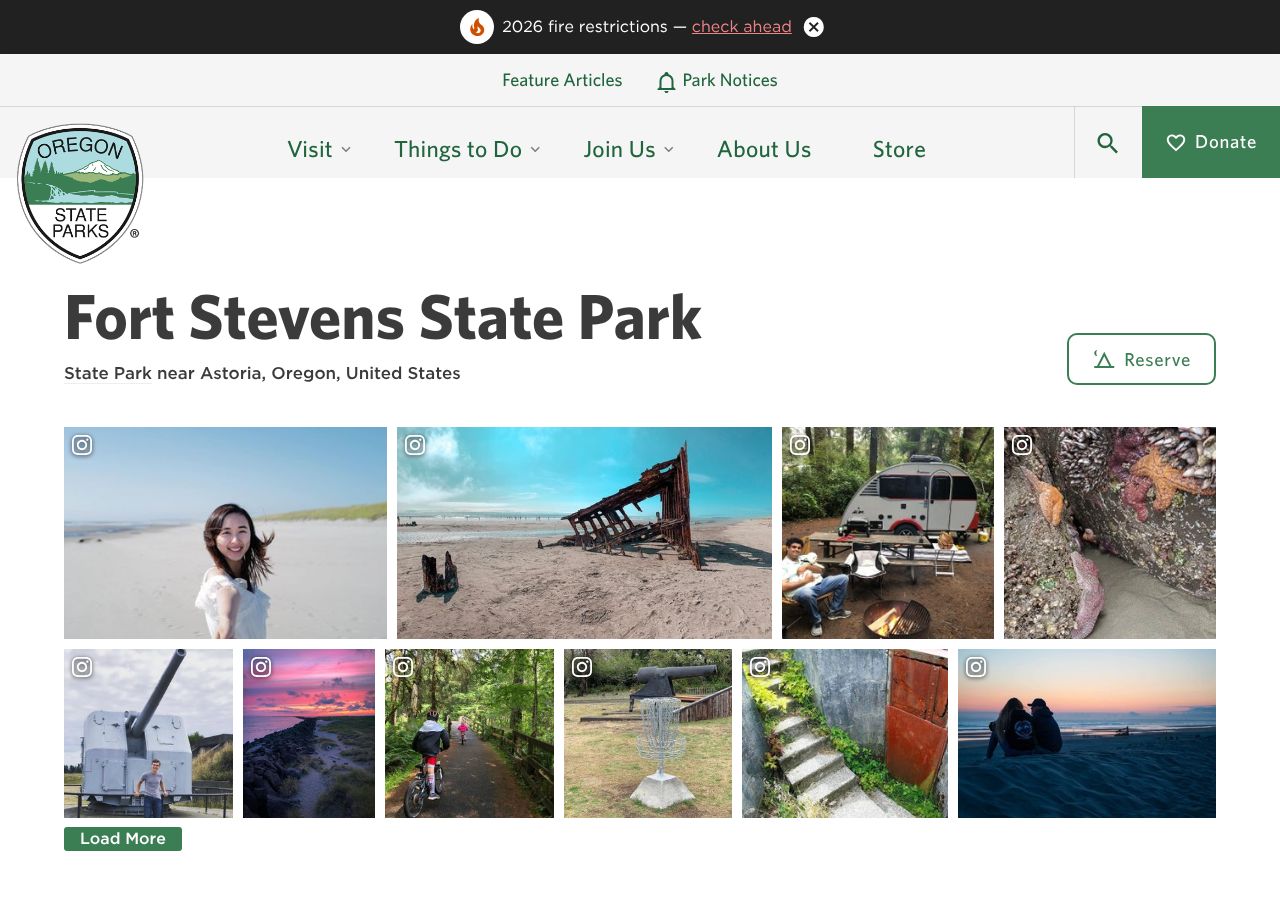This screenshot has height=900, width=1280.
Task: Click Instagram icon on shipwreck photo
Action: [x=415, y=445]
